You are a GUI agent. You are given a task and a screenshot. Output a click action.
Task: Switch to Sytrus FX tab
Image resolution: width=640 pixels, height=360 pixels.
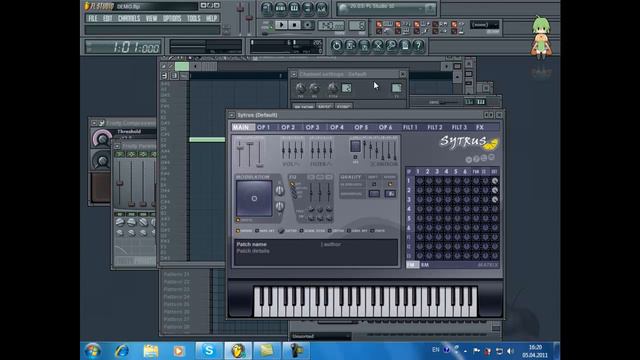pos(480,127)
